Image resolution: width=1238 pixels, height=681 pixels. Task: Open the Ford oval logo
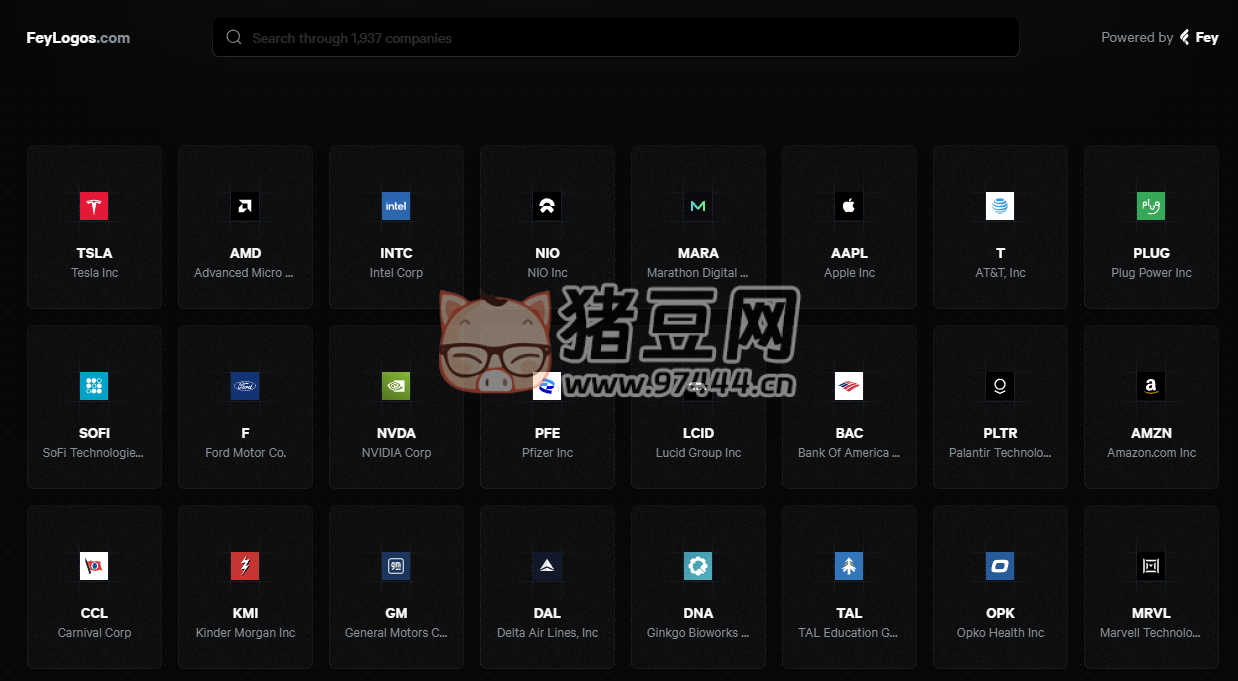[x=245, y=386]
